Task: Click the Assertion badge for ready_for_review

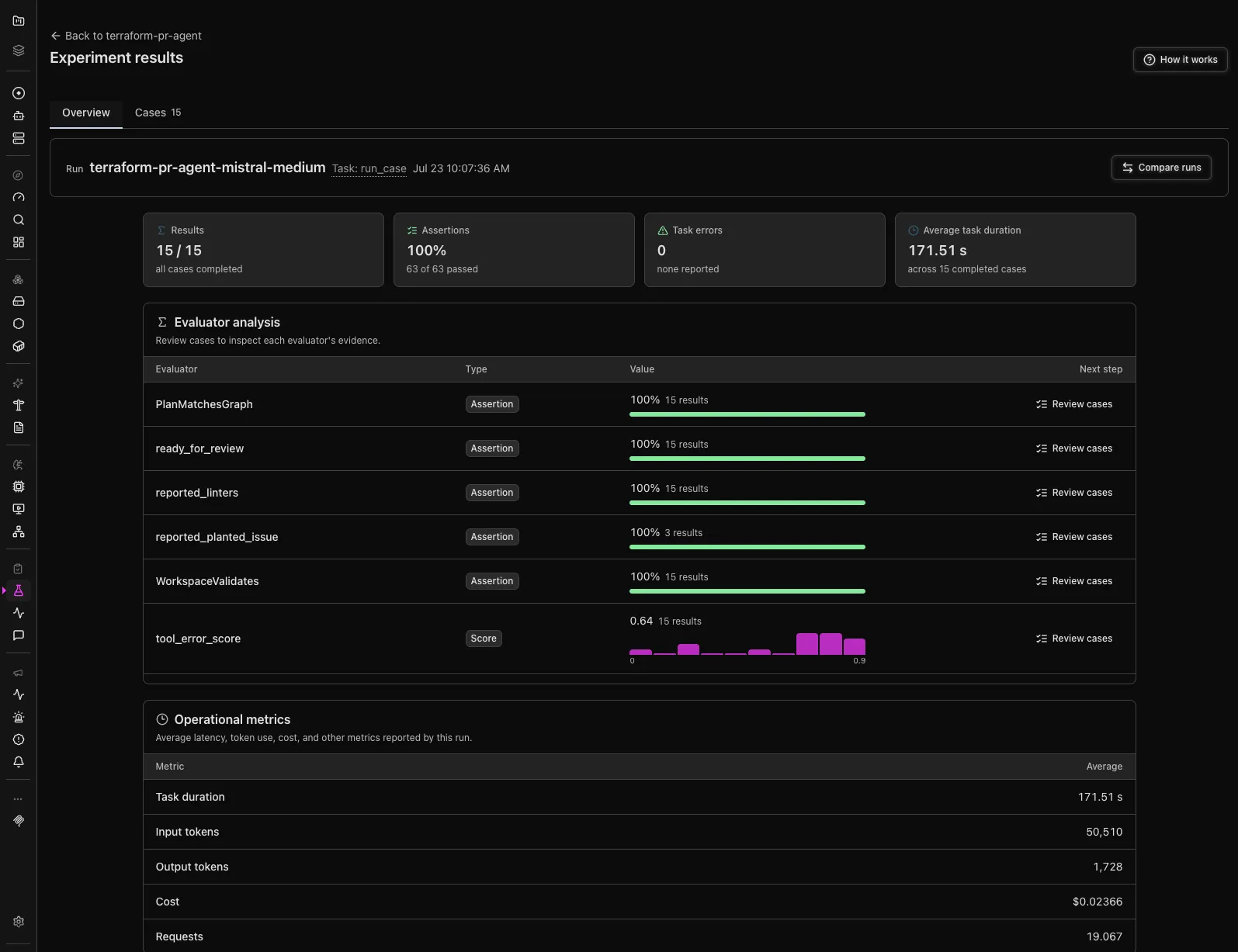Action: pyautogui.click(x=492, y=448)
